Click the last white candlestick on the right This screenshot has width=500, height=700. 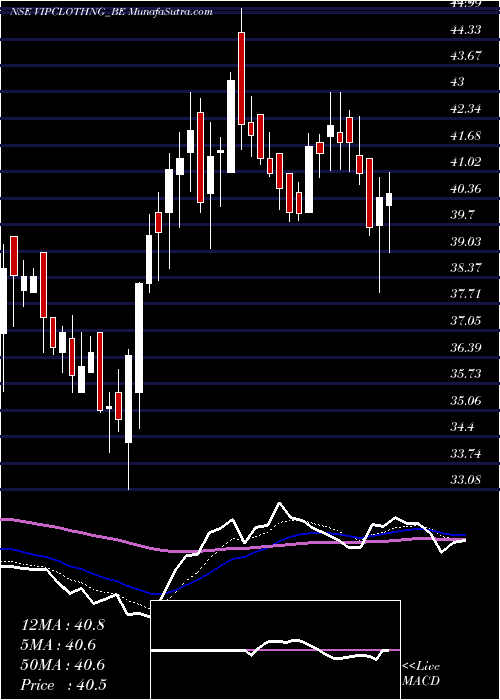click(x=389, y=200)
